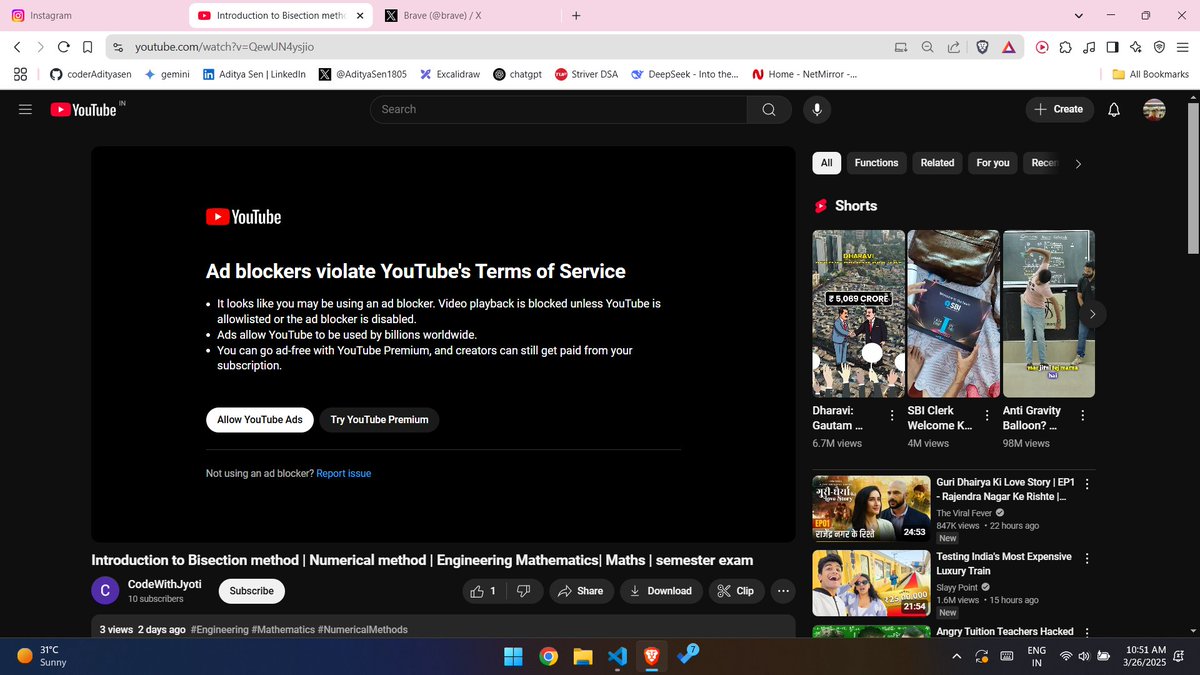Click the Share button under video
Screen dimensions: 1200x675
580,591
